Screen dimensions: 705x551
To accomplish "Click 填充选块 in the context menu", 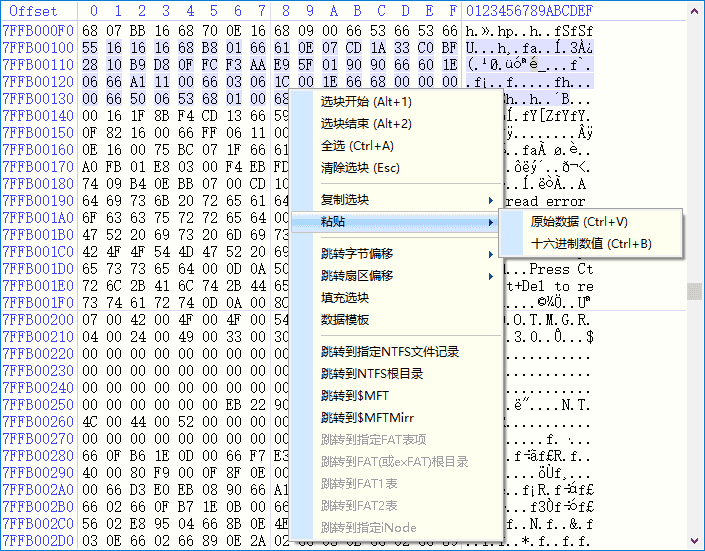I will click(x=345, y=297).
